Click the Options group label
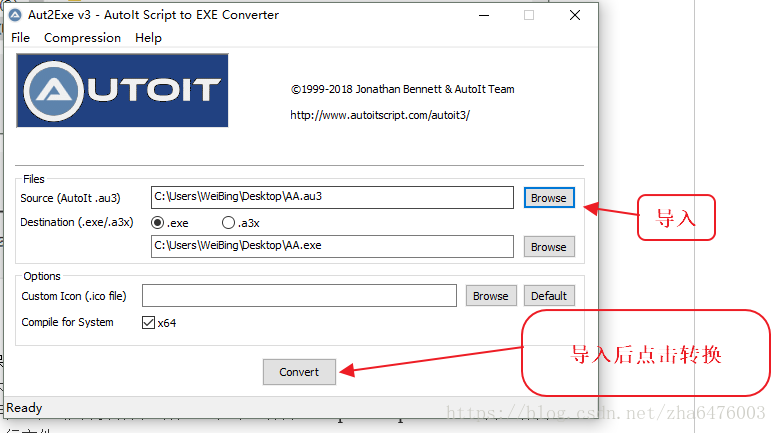 click(x=42, y=276)
